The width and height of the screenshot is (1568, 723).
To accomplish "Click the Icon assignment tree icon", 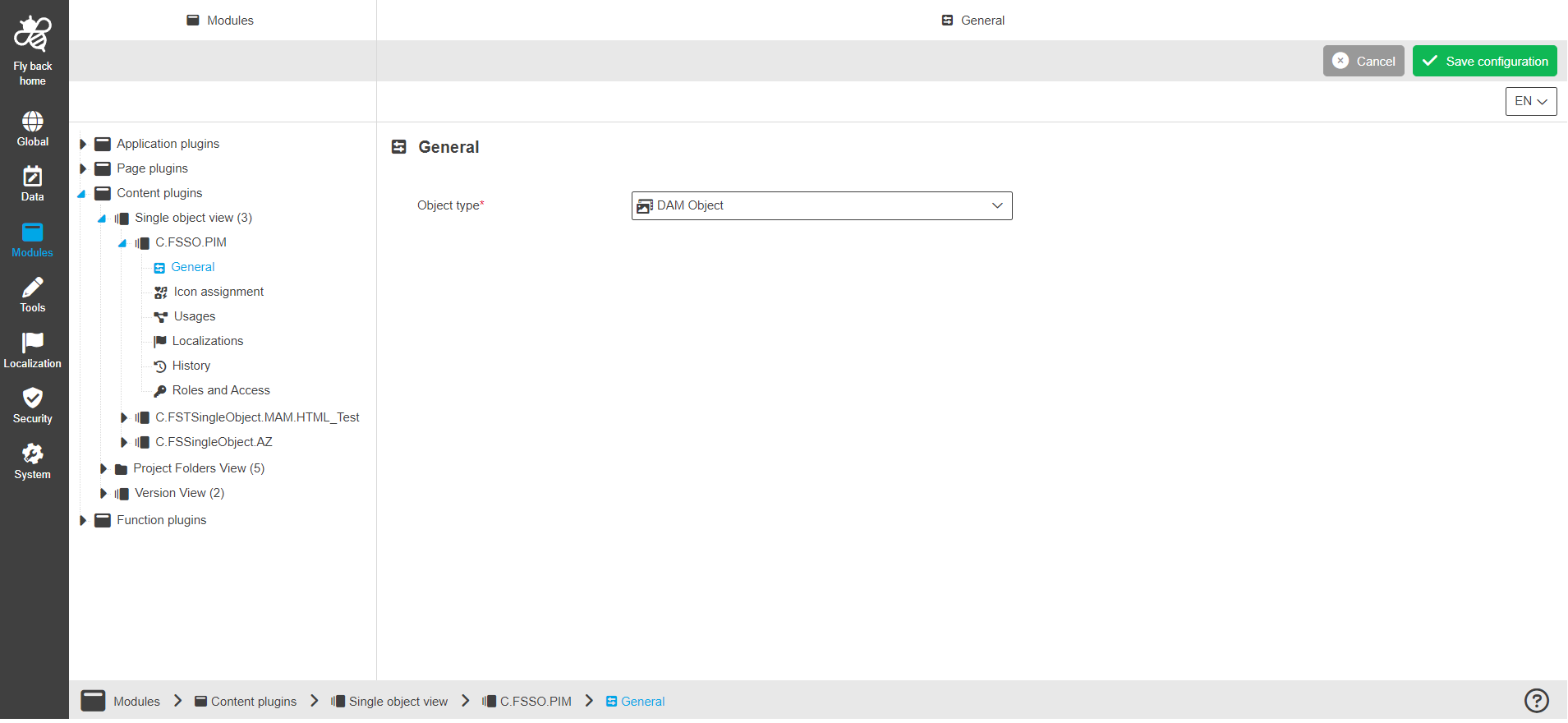I will 161,292.
